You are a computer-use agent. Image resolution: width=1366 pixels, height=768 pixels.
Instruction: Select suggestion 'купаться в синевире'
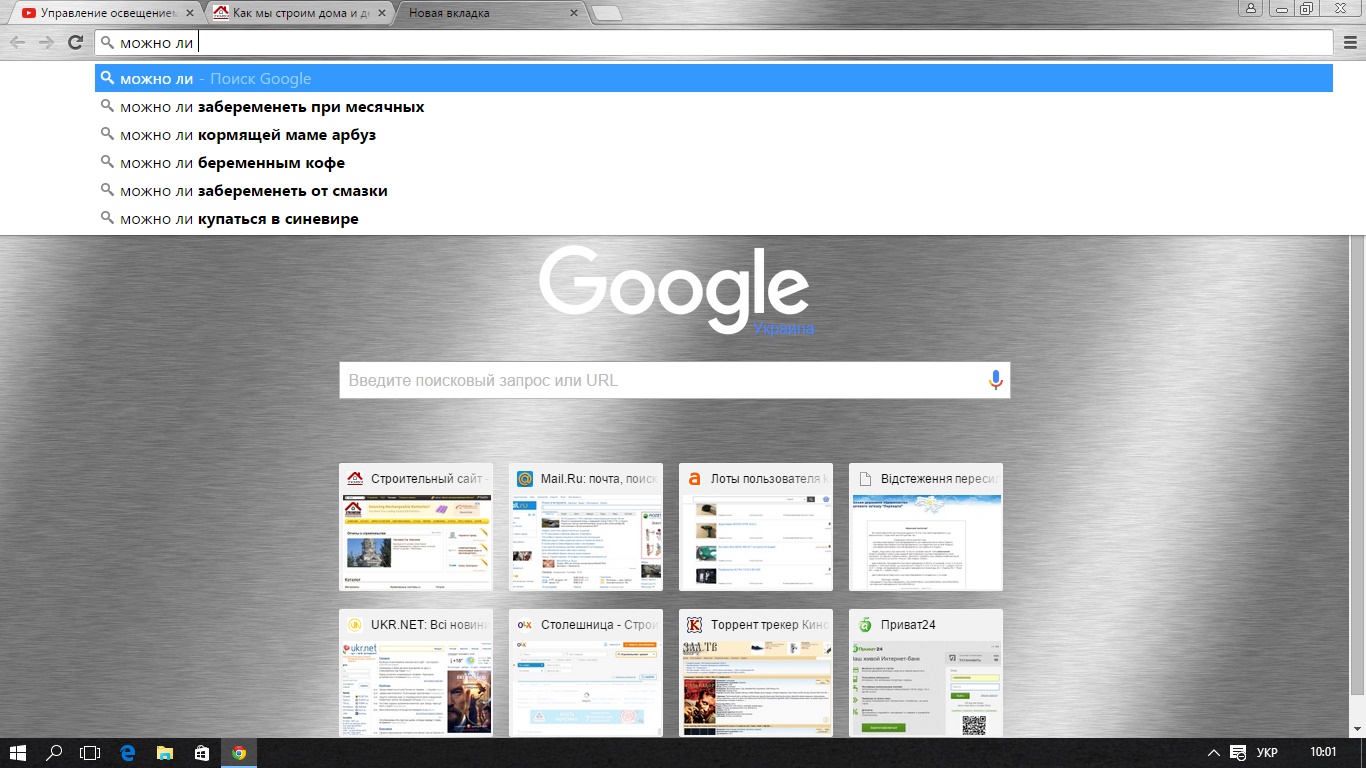point(714,218)
